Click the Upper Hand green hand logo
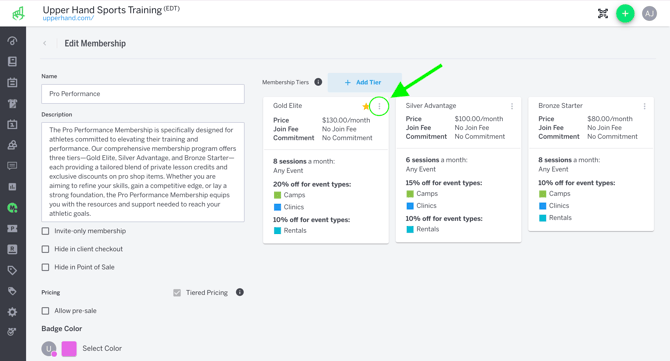The image size is (670, 361). pos(18,14)
